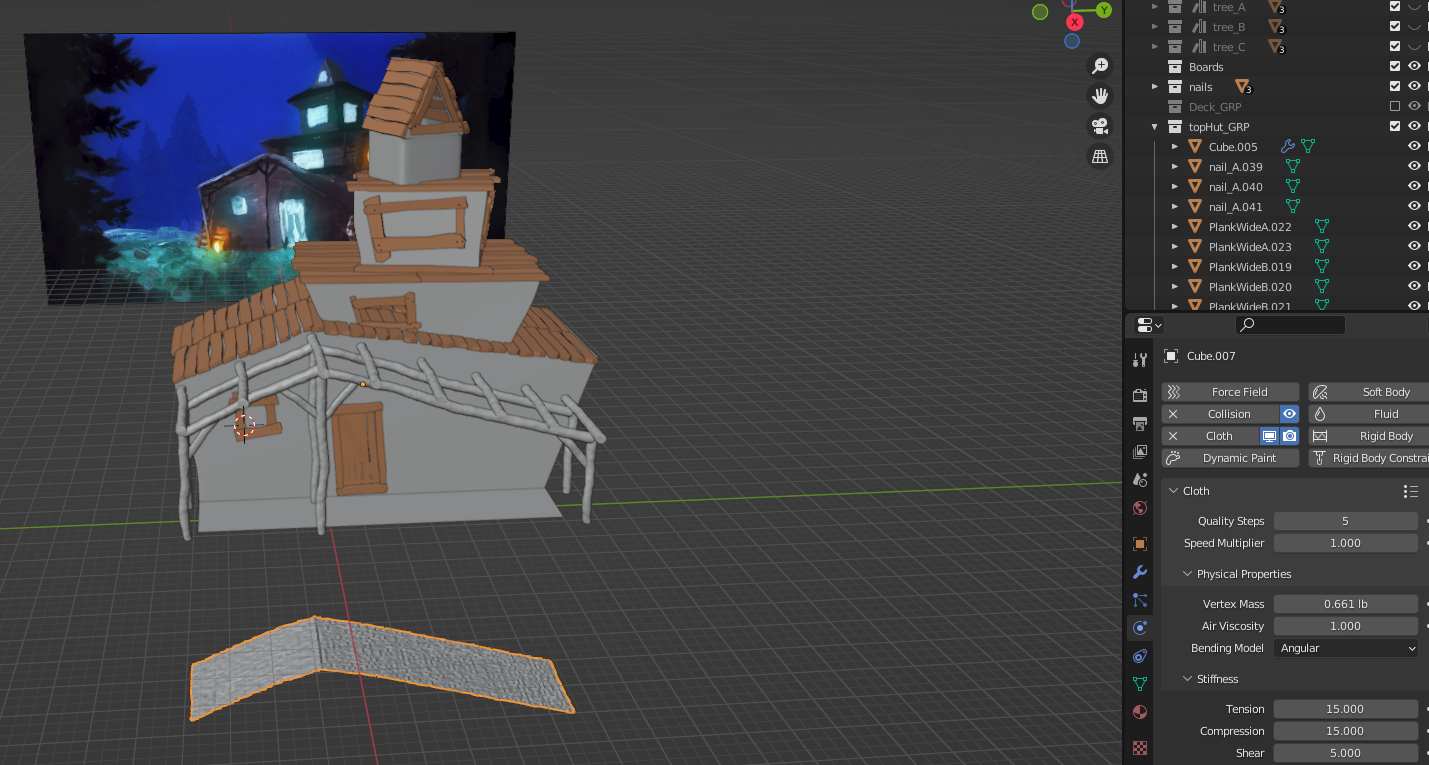Toggle camera view icon
1429x765 pixels.
(x=1100, y=126)
